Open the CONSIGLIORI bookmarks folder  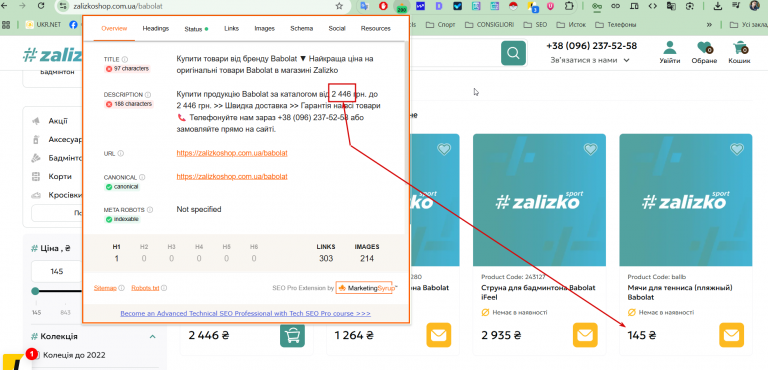[x=488, y=25]
